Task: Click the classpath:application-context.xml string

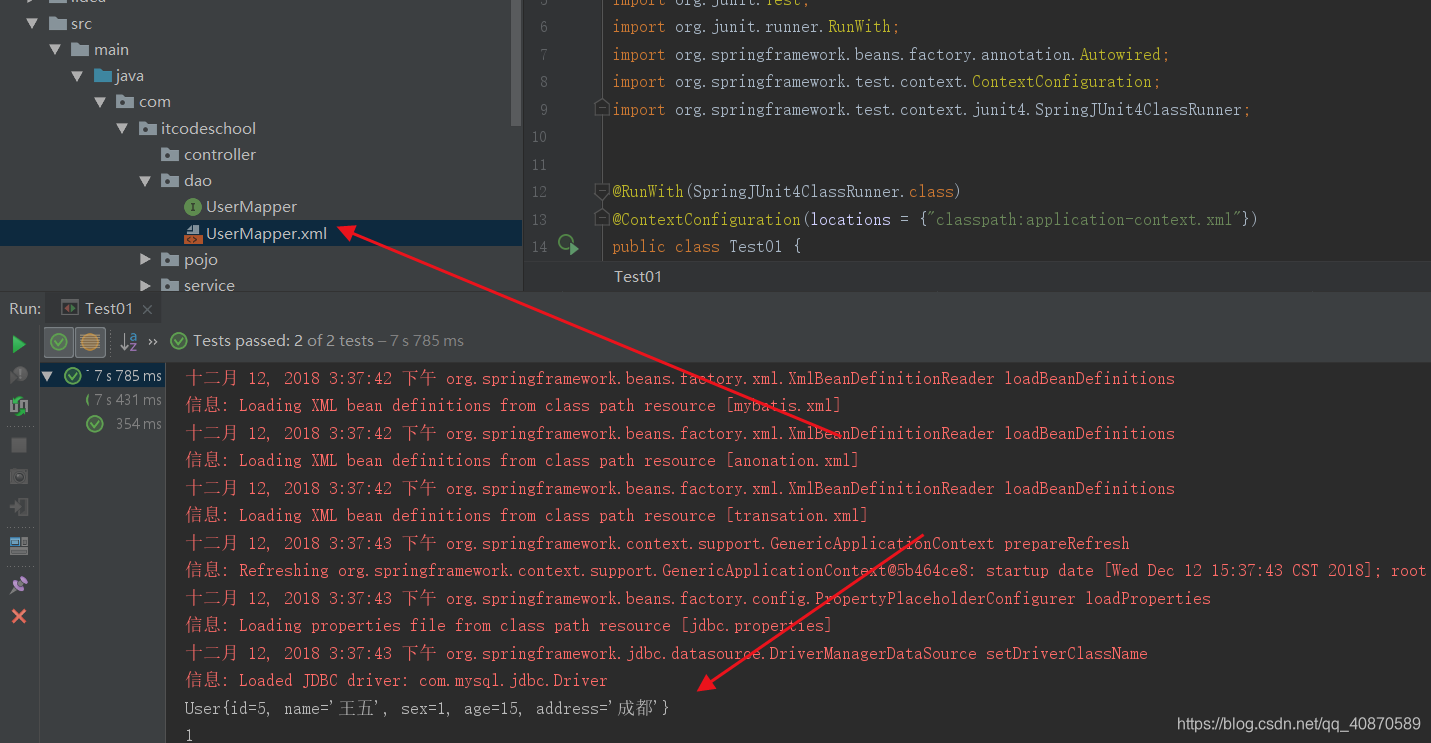Action: pyautogui.click(x=1083, y=219)
